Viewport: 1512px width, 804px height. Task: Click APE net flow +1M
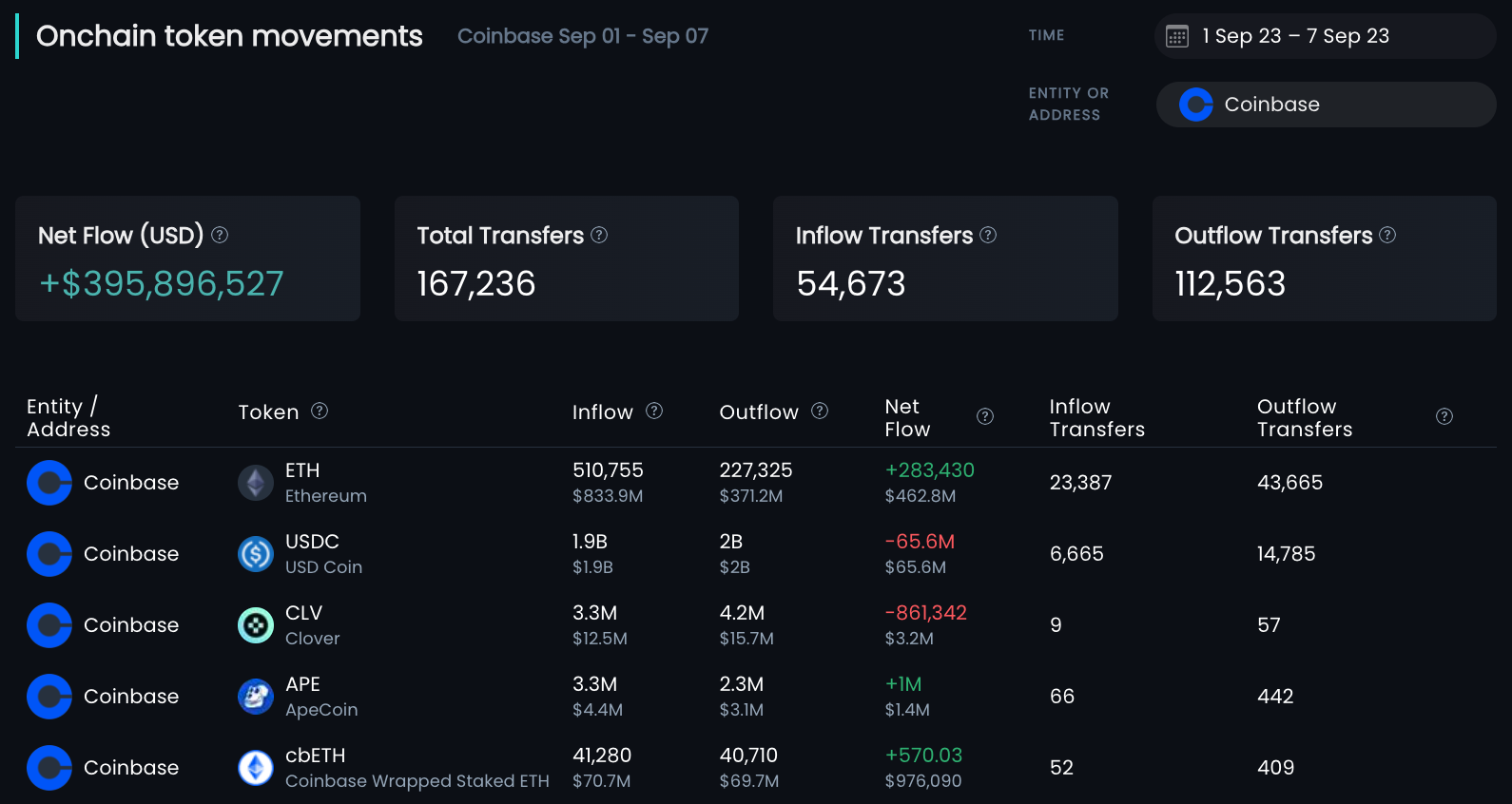(903, 684)
